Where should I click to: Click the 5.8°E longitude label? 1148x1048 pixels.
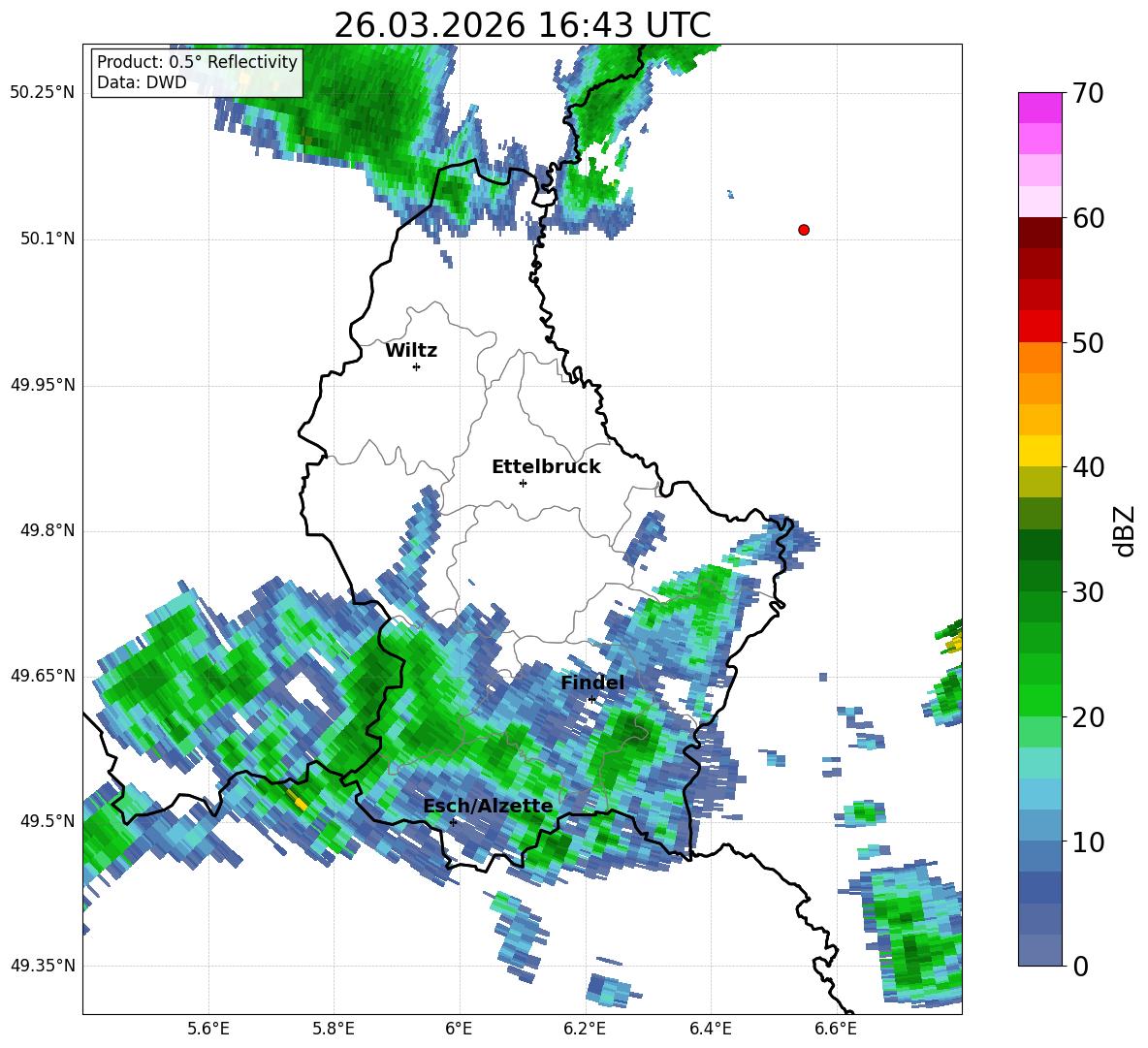coord(334,1029)
